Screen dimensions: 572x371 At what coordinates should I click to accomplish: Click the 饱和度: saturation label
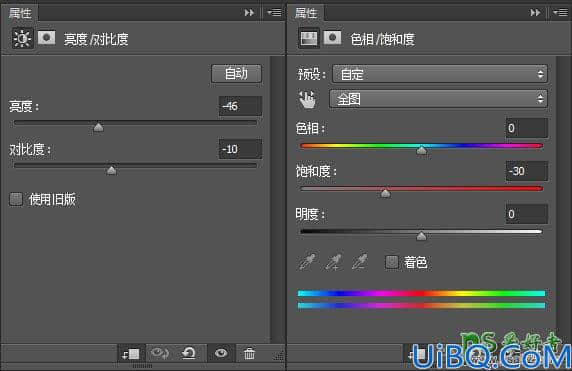pyautogui.click(x=316, y=171)
